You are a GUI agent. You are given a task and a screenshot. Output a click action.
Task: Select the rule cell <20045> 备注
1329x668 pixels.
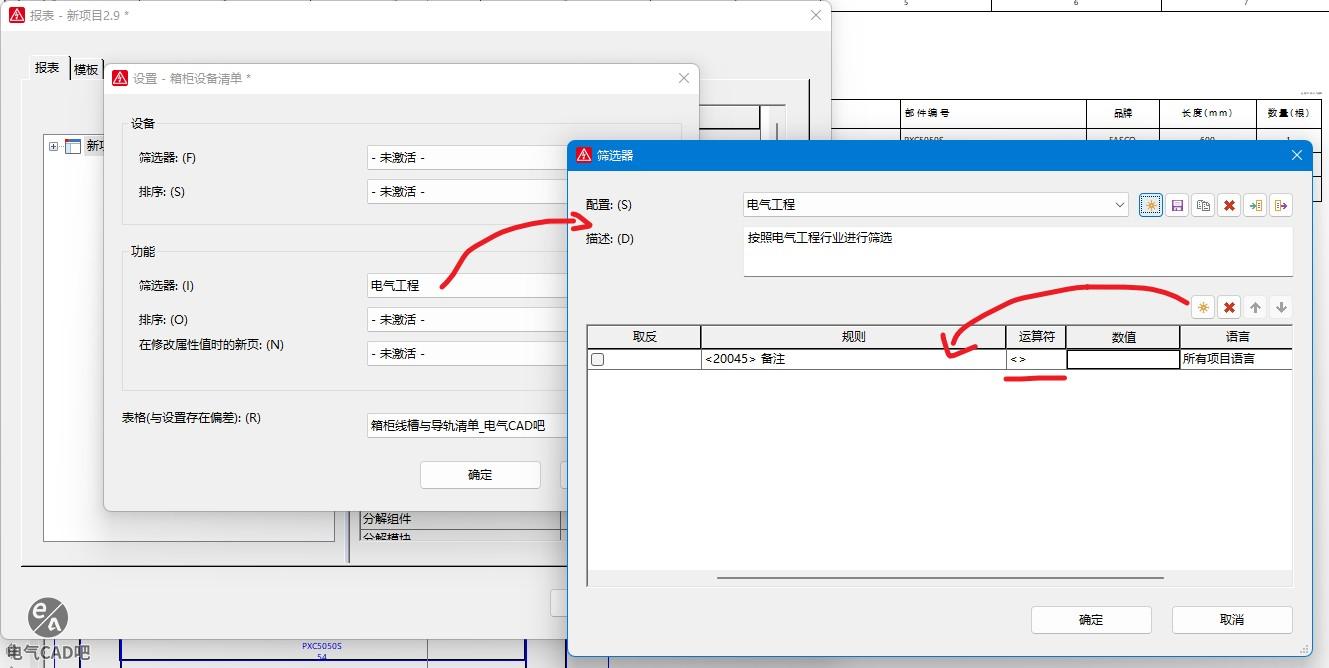tap(853, 359)
